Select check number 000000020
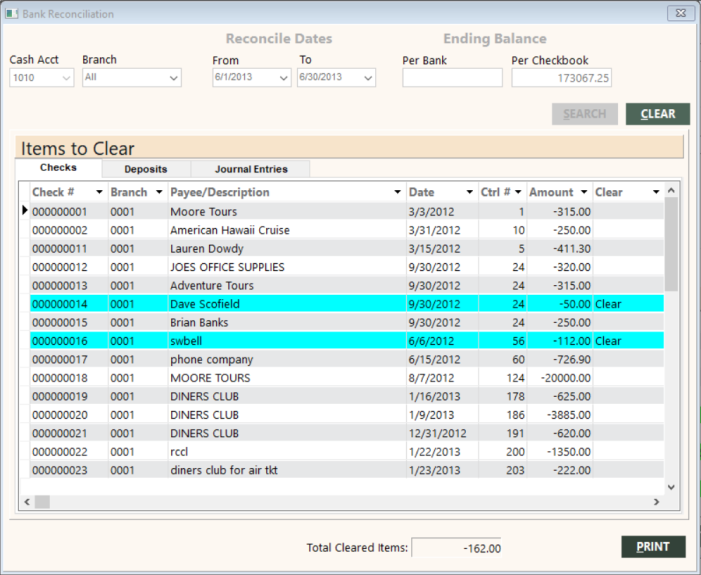Viewport: 701px width, 575px height. coord(69,415)
